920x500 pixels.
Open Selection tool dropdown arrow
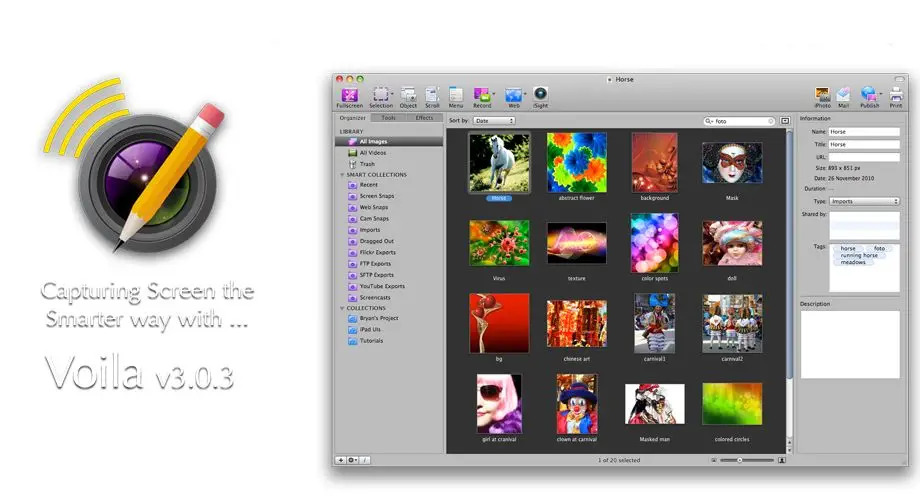click(x=392, y=94)
